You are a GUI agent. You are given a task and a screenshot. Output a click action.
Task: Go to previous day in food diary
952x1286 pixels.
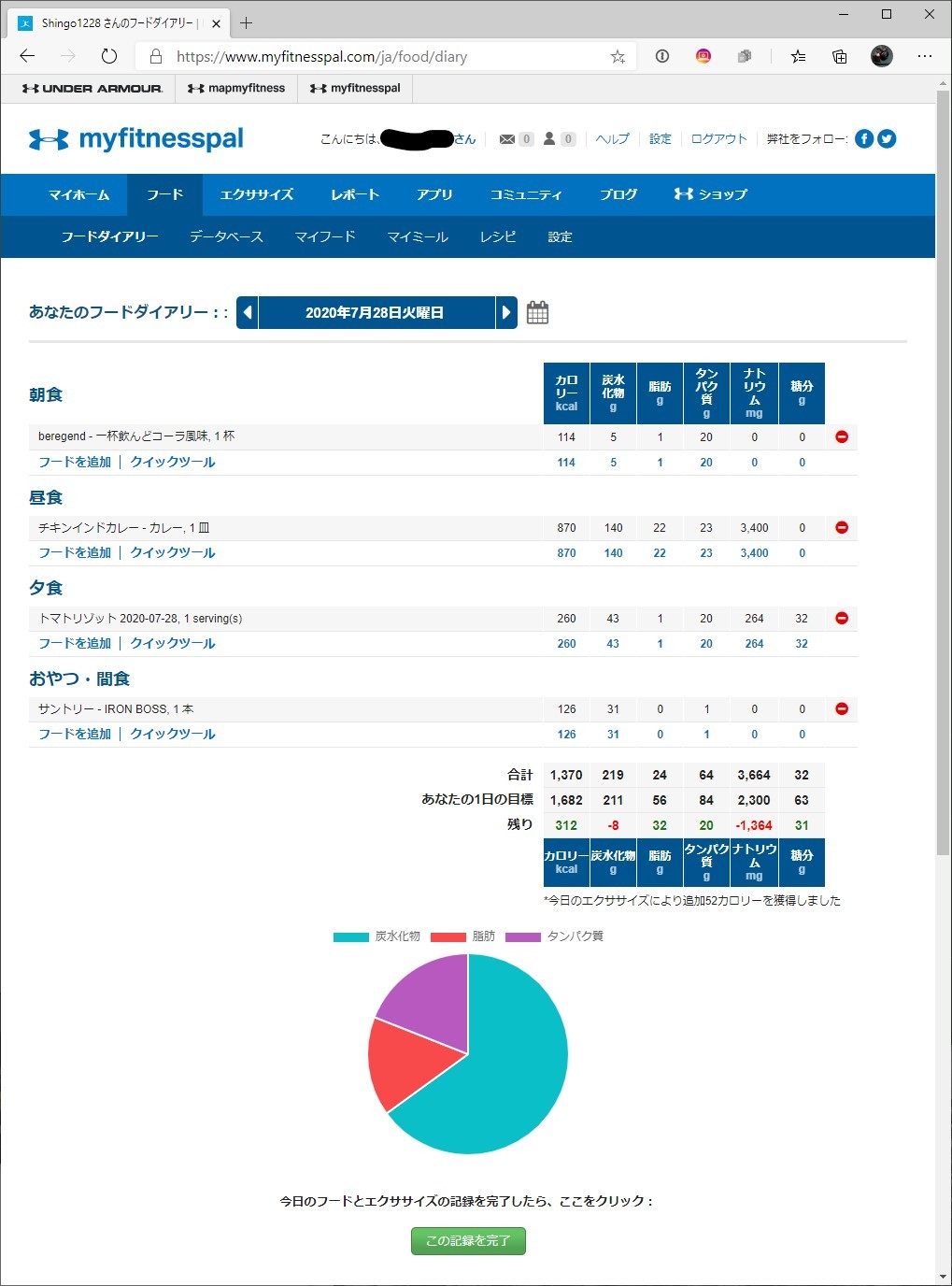point(248,312)
